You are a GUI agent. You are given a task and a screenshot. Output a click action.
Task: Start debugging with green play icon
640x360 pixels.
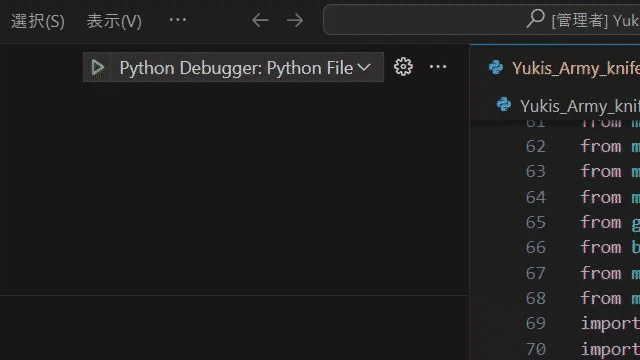(97, 67)
